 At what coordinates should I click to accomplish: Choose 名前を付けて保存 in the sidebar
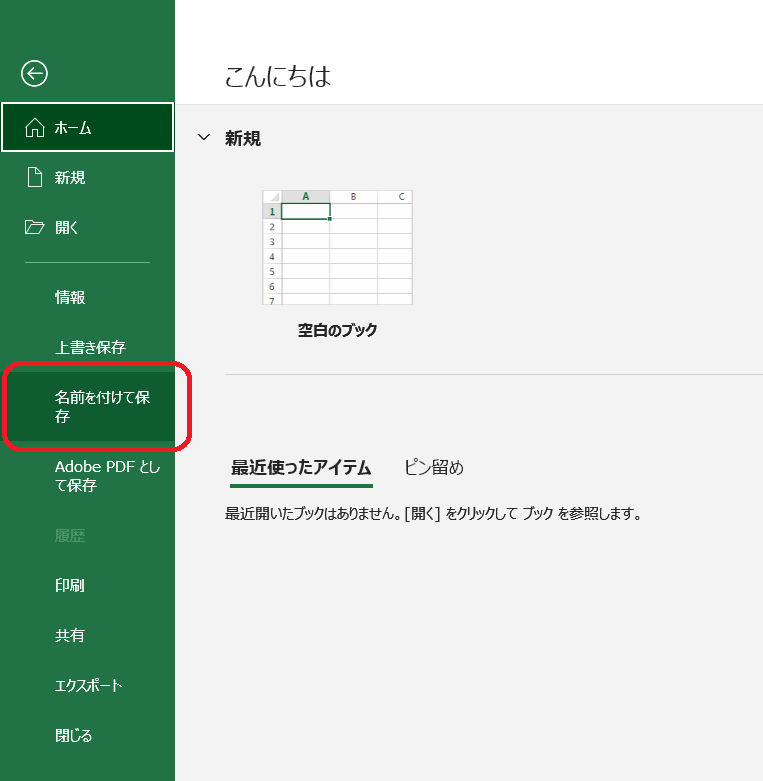coord(102,407)
